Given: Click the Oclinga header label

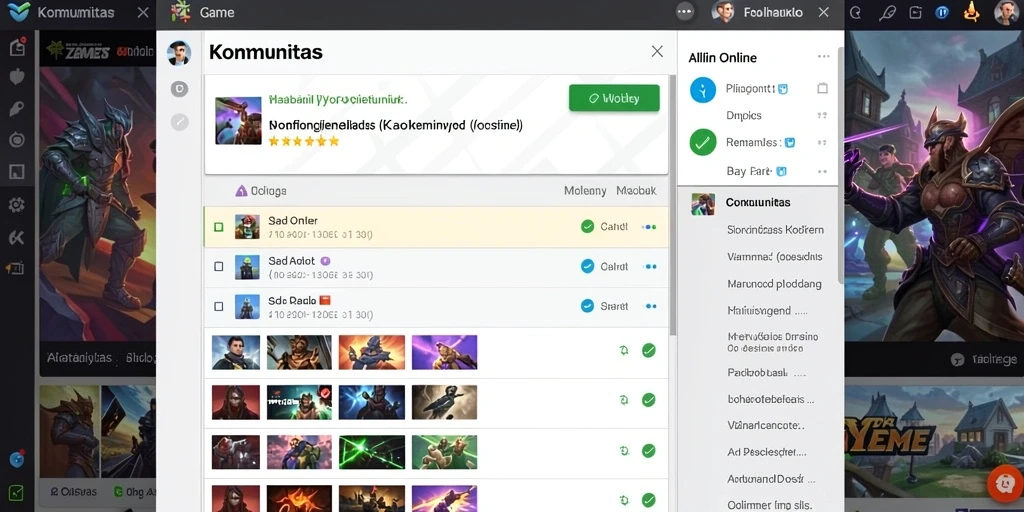Looking at the screenshot, I should (x=268, y=191).
